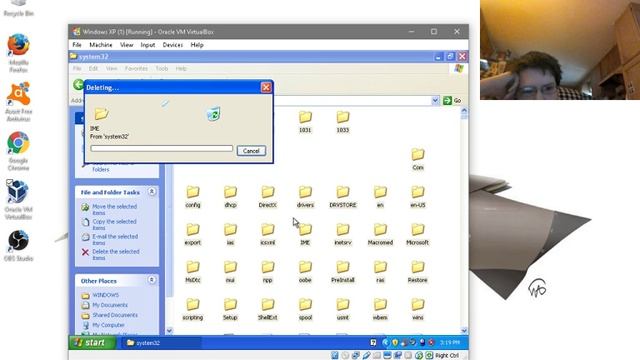The width and height of the screenshot is (640, 360).
Task: Close the Deleting dialog
Action: pos(266,87)
